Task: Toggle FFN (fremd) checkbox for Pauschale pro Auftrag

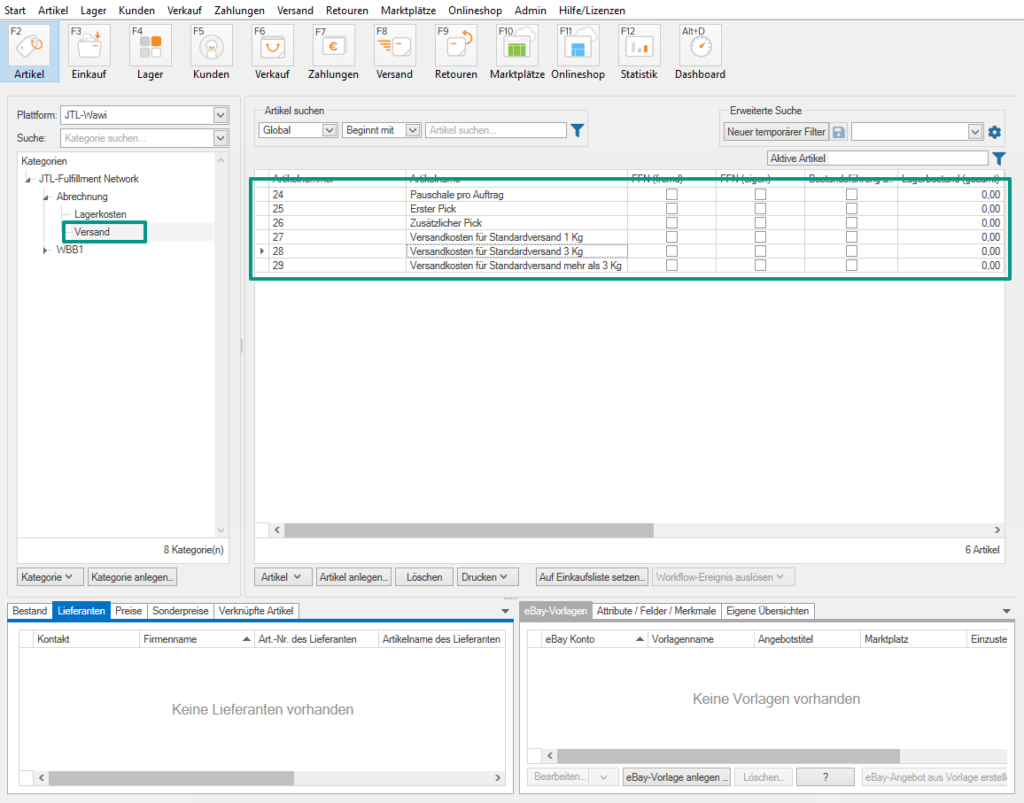Action: [671, 195]
